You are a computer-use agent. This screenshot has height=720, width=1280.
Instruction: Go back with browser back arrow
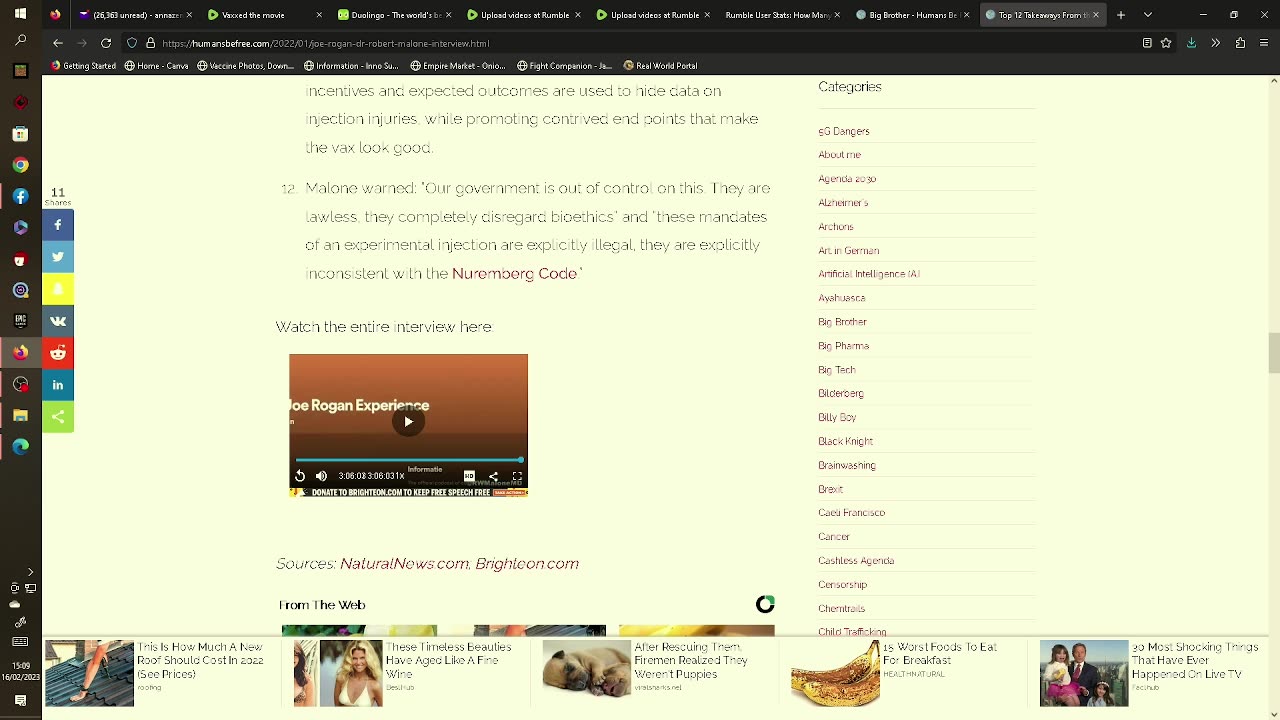[x=58, y=43]
